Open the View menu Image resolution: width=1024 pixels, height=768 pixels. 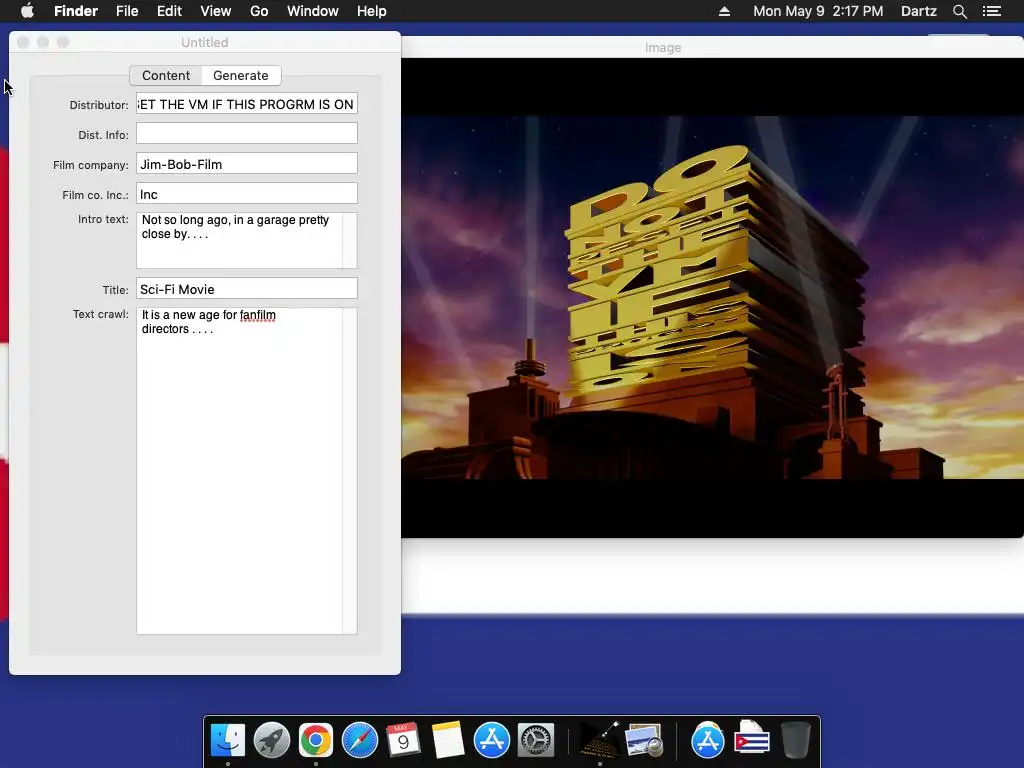pos(216,11)
